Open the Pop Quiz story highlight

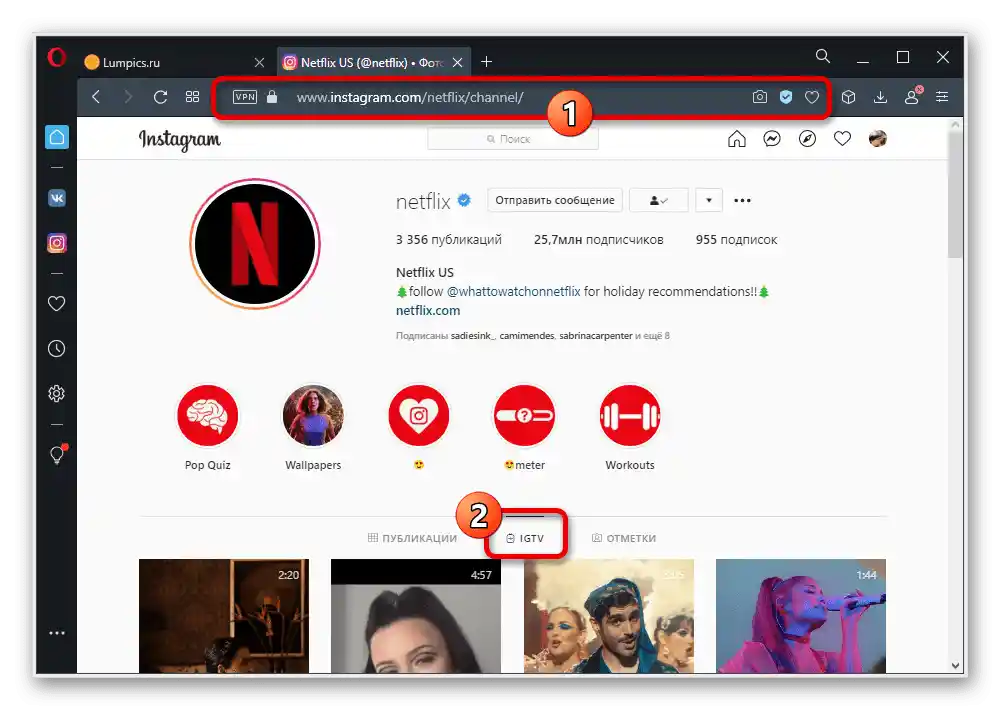208,414
